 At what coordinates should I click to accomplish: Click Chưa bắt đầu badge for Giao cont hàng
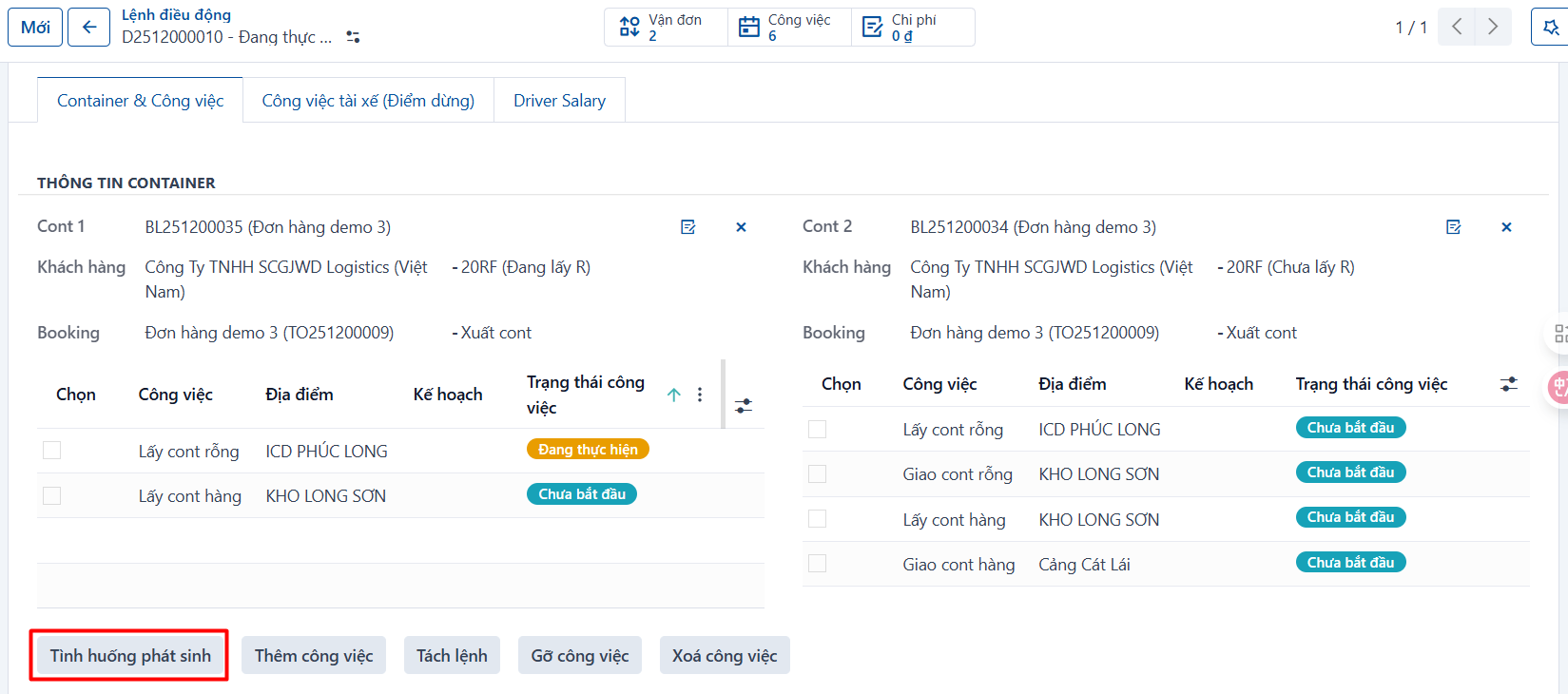(1350, 563)
